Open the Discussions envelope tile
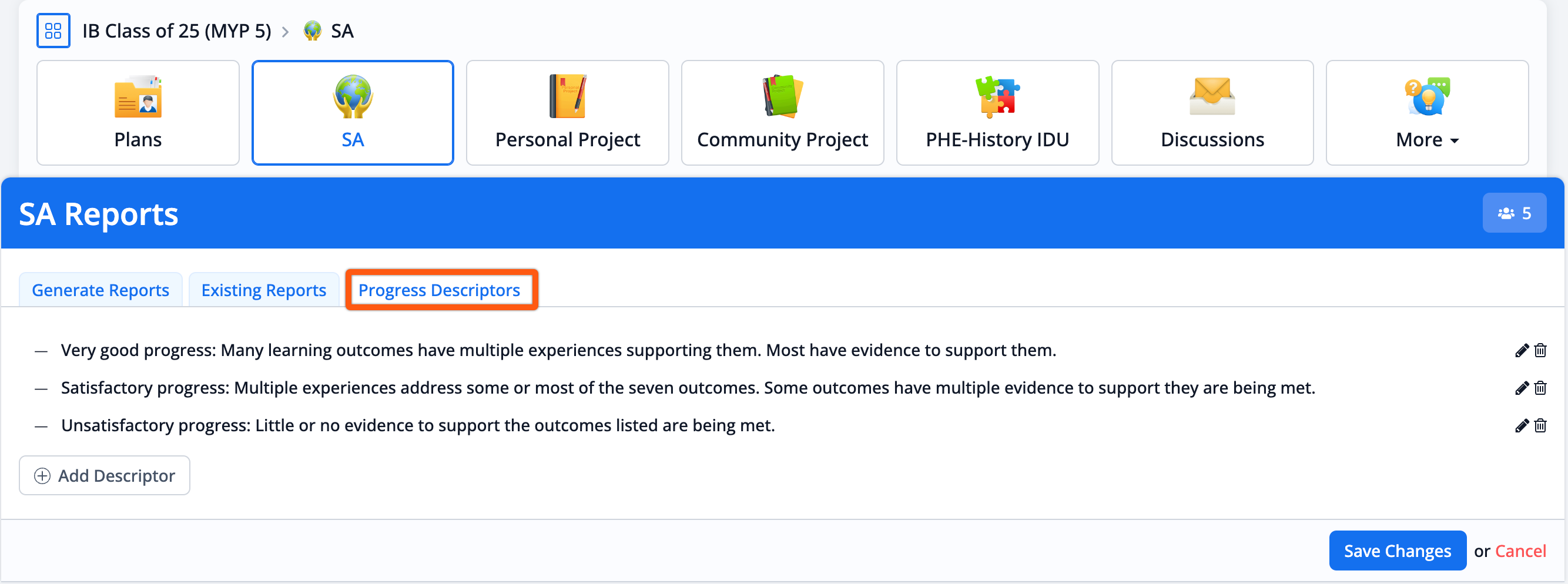The image size is (1568, 584). click(1212, 113)
